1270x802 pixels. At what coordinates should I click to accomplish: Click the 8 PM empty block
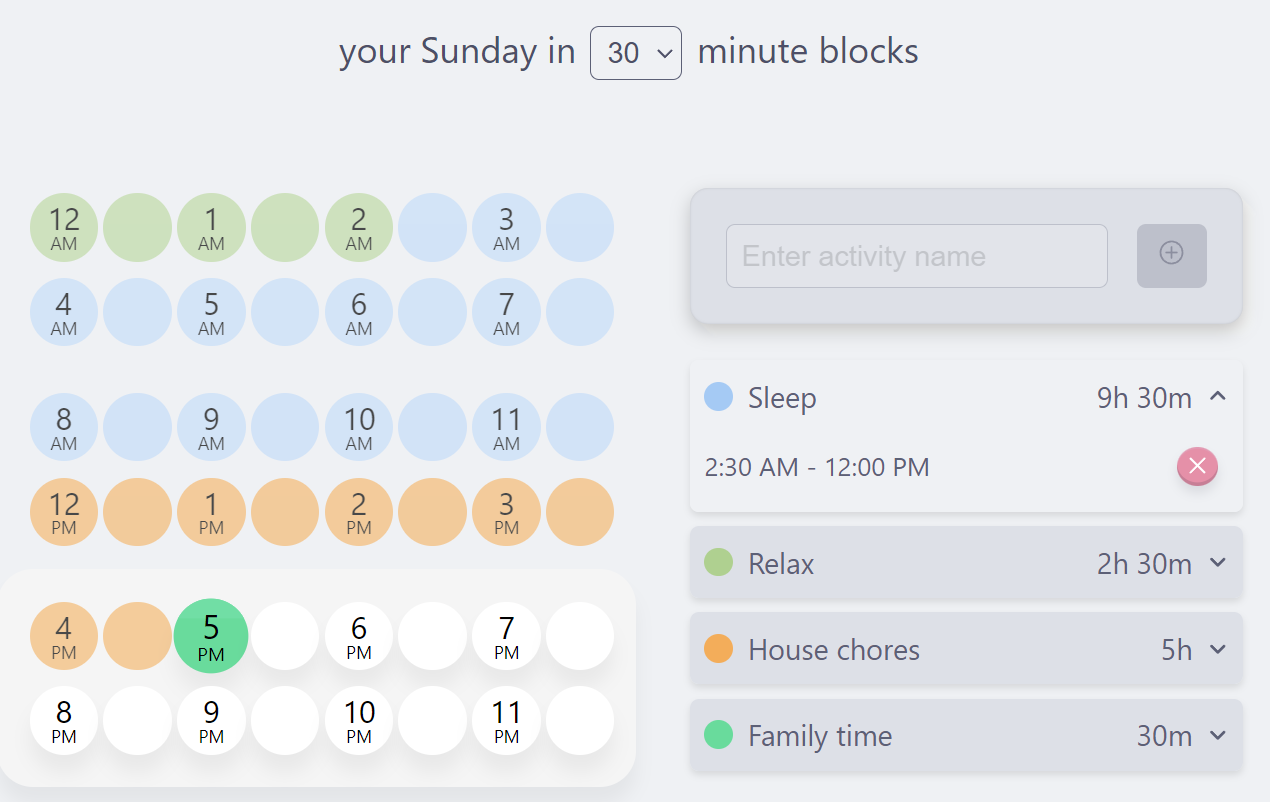[64, 720]
